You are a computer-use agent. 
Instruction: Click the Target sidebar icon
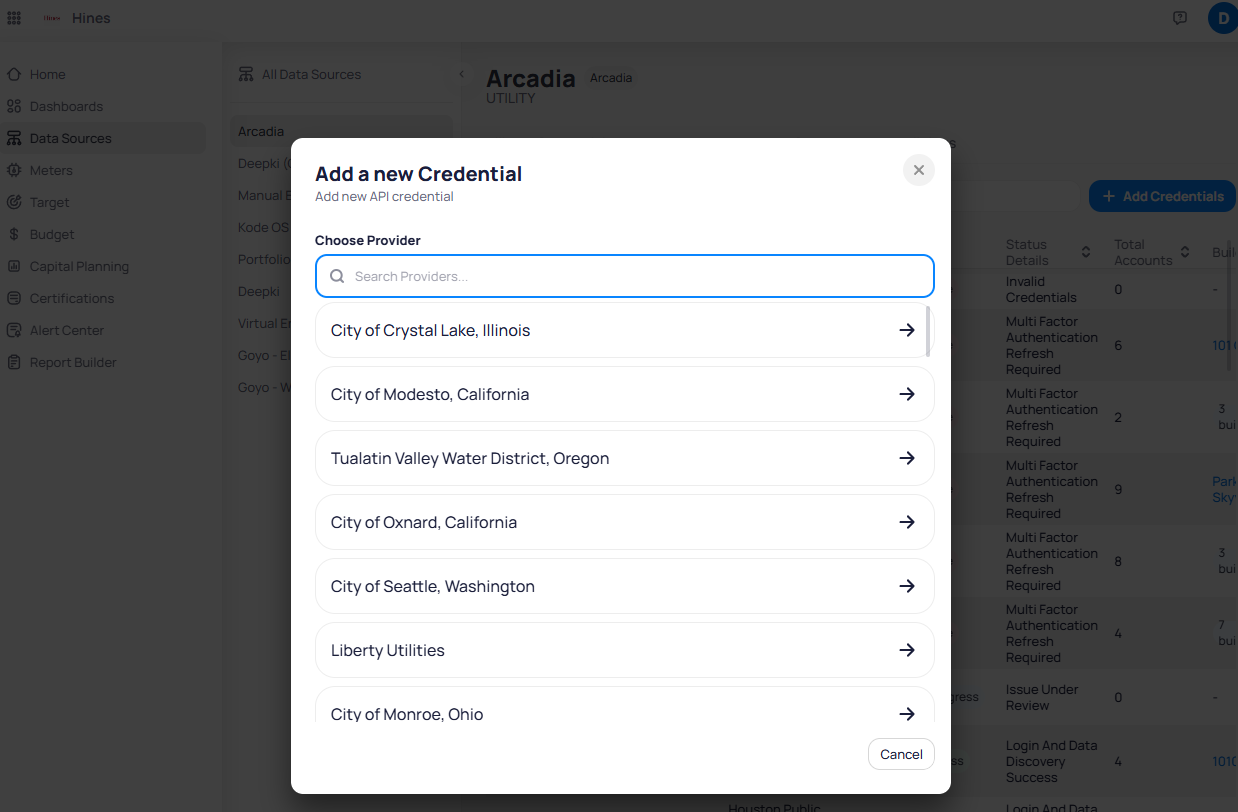(14, 202)
